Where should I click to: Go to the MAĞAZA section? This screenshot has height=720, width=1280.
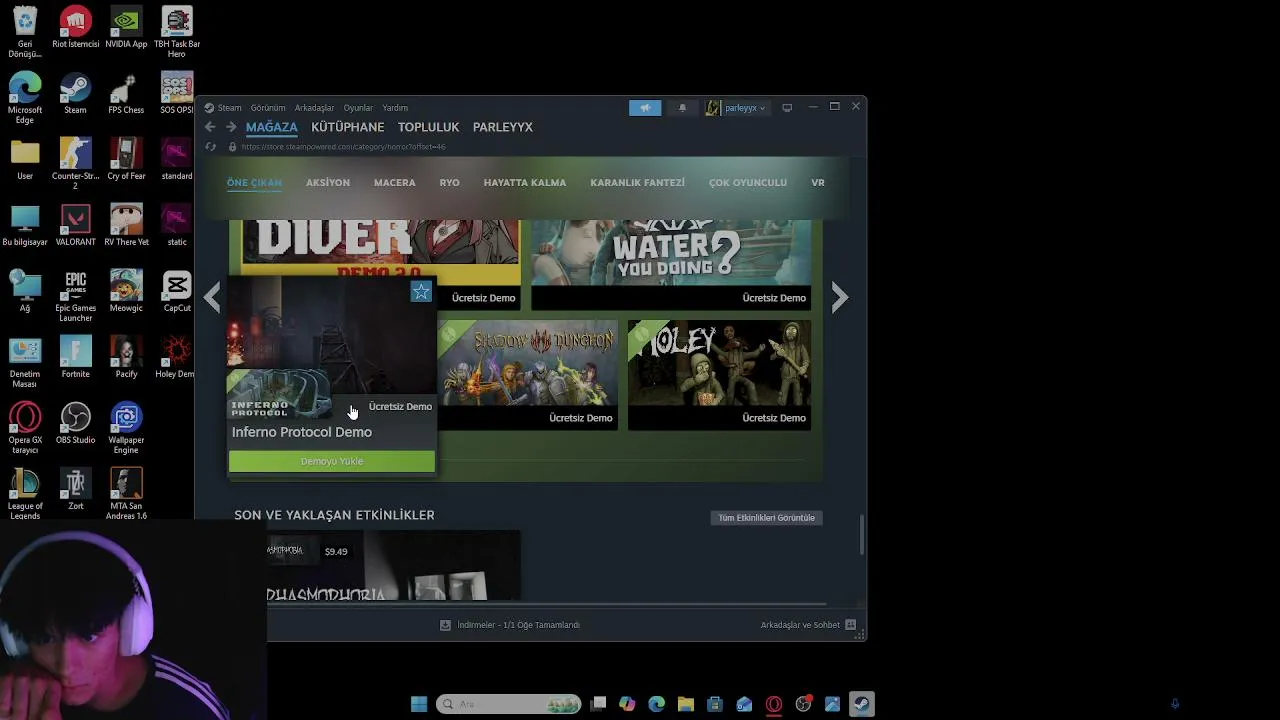pyautogui.click(x=272, y=127)
